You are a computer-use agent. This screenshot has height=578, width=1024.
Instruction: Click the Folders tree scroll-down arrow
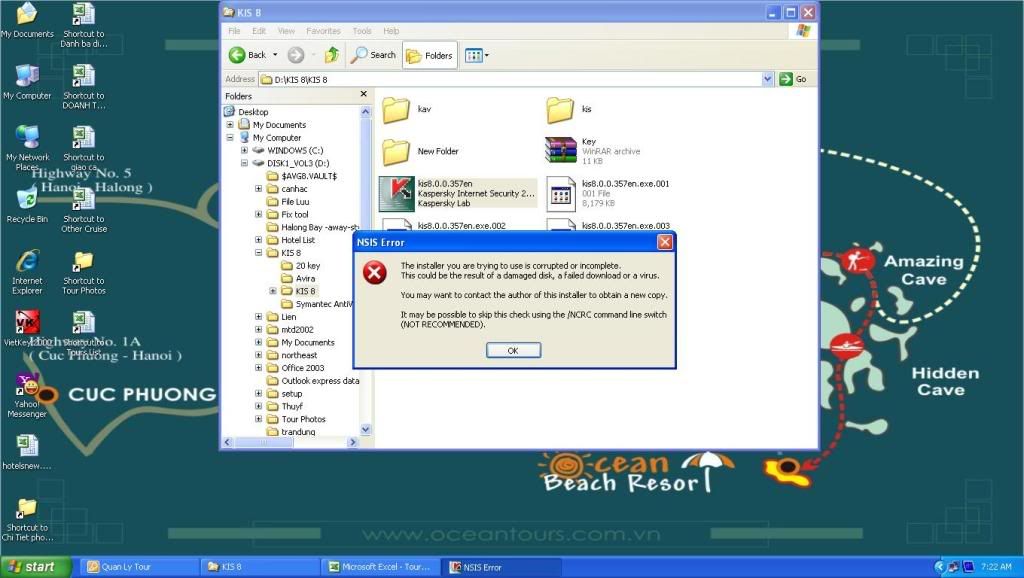366,430
